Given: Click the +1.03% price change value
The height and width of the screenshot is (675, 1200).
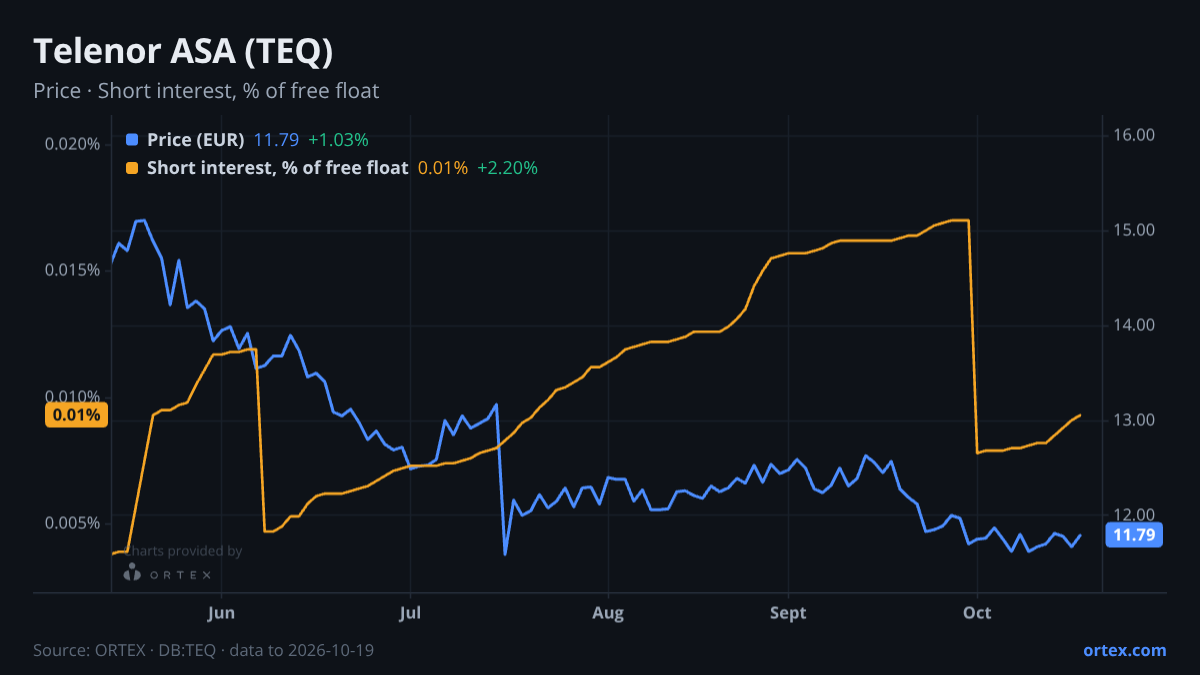Looking at the screenshot, I should point(338,140).
